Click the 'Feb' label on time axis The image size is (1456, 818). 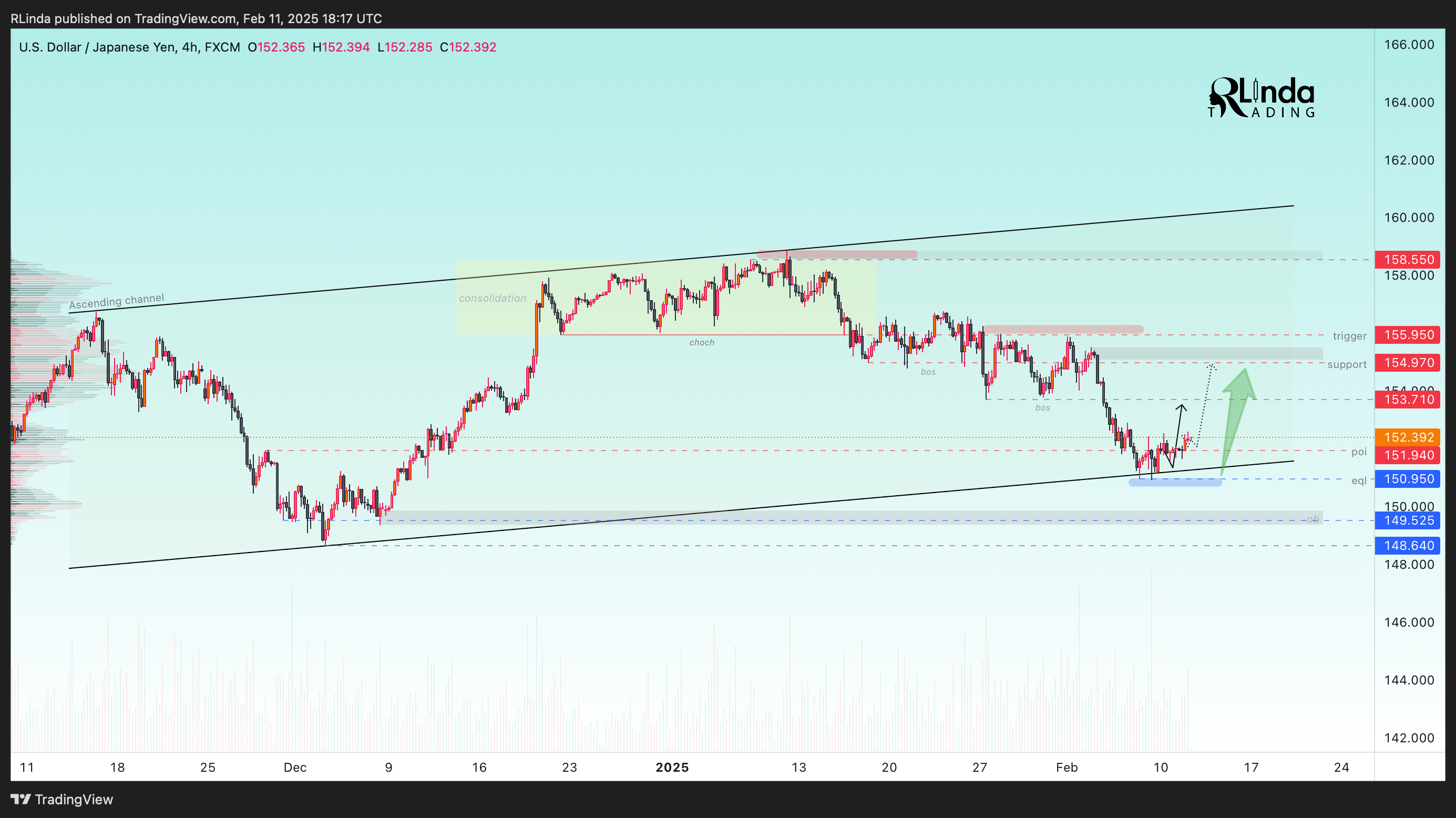point(1067,767)
